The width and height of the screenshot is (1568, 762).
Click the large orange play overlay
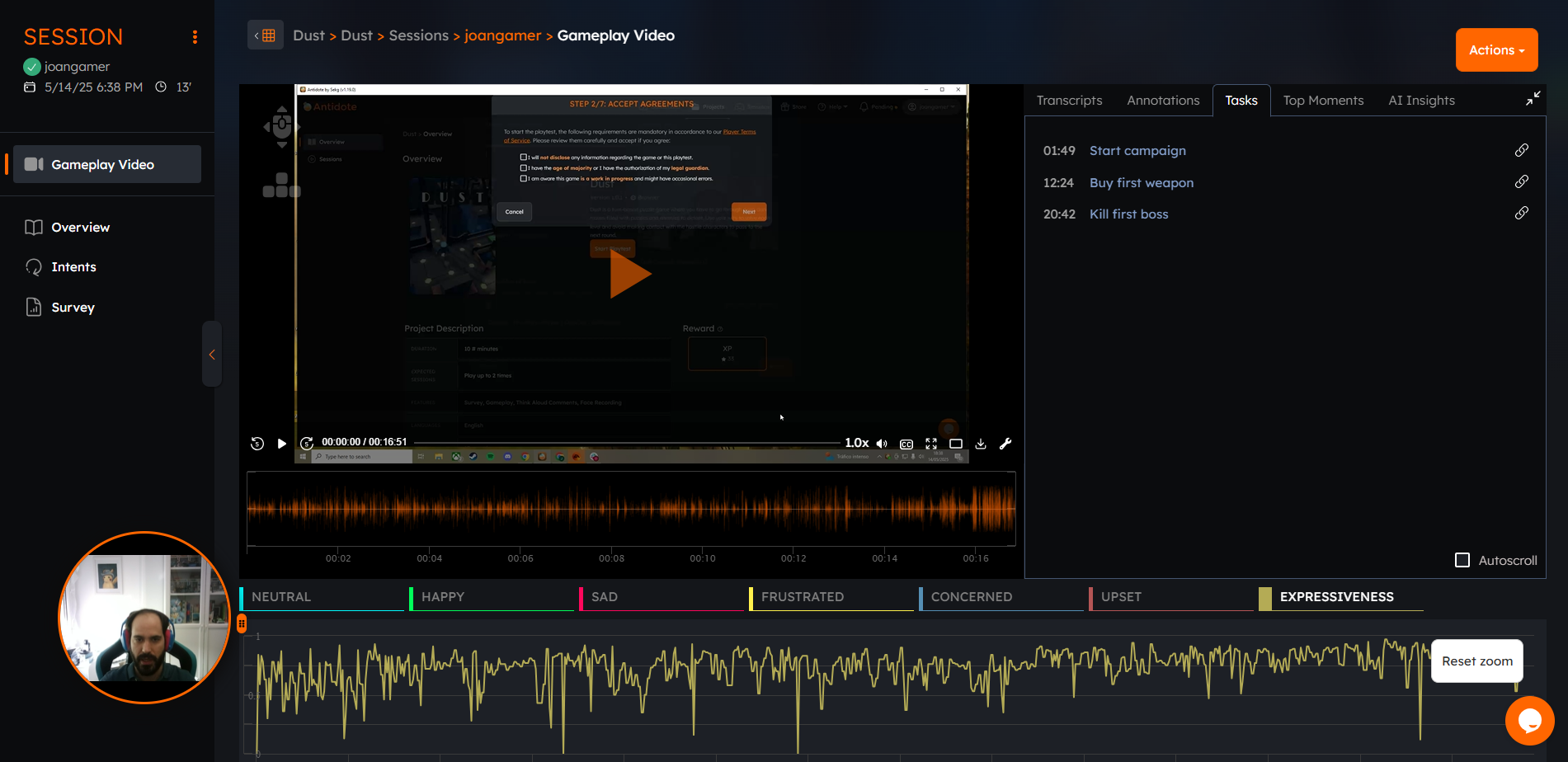click(x=630, y=275)
